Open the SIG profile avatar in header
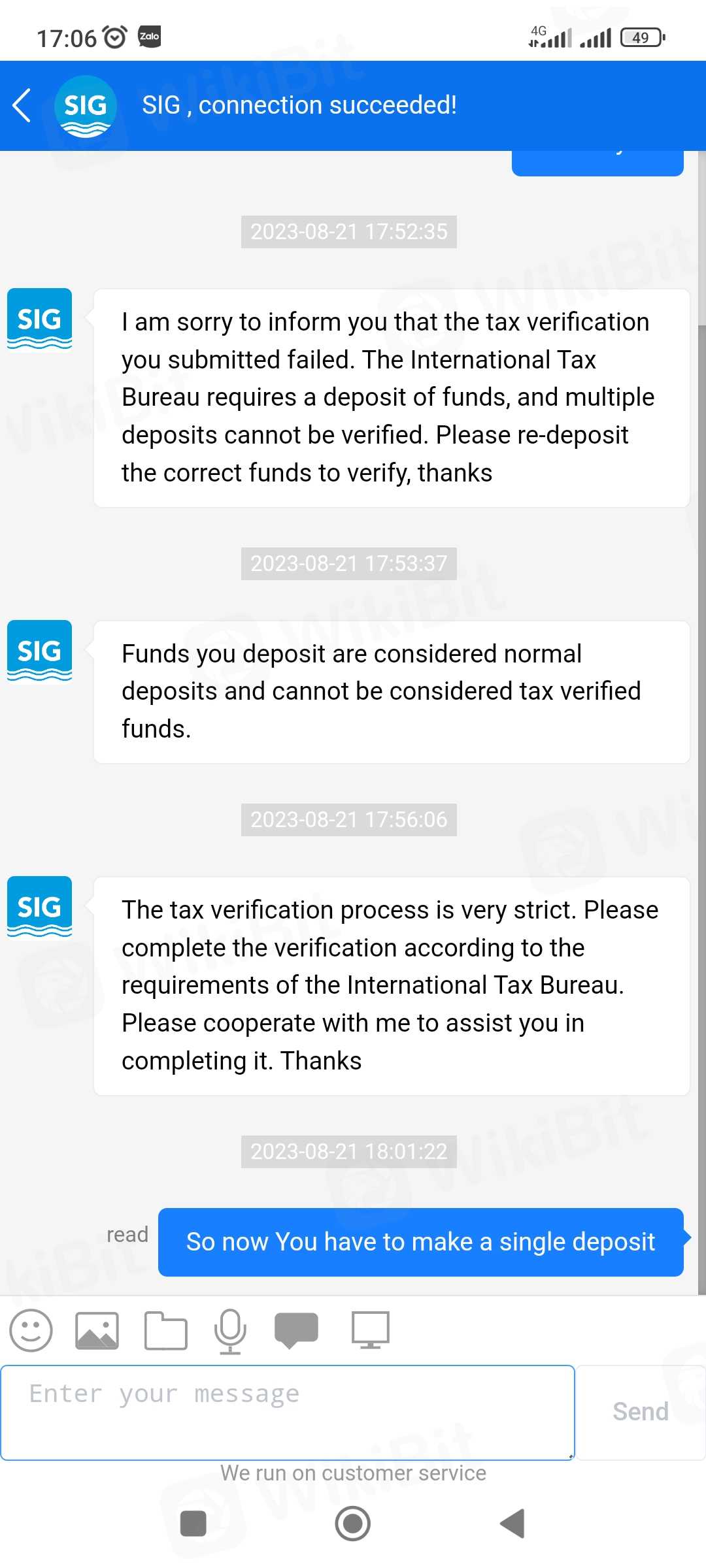The width and height of the screenshot is (706, 1568). coord(86,106)
